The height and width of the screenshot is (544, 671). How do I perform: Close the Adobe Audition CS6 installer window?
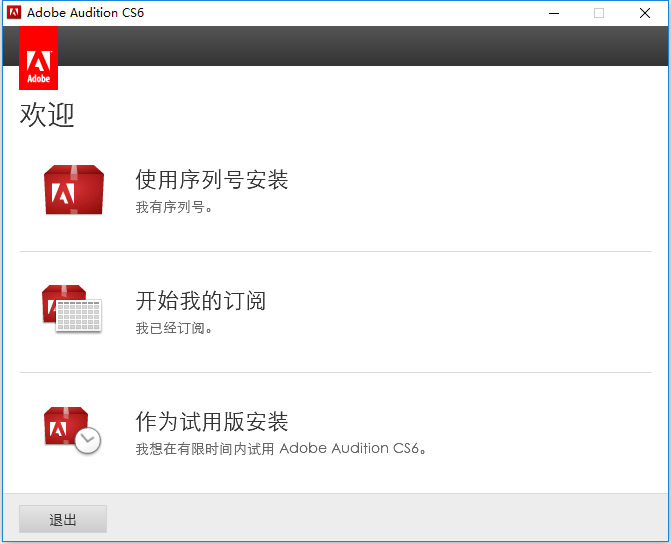[645, 13]
